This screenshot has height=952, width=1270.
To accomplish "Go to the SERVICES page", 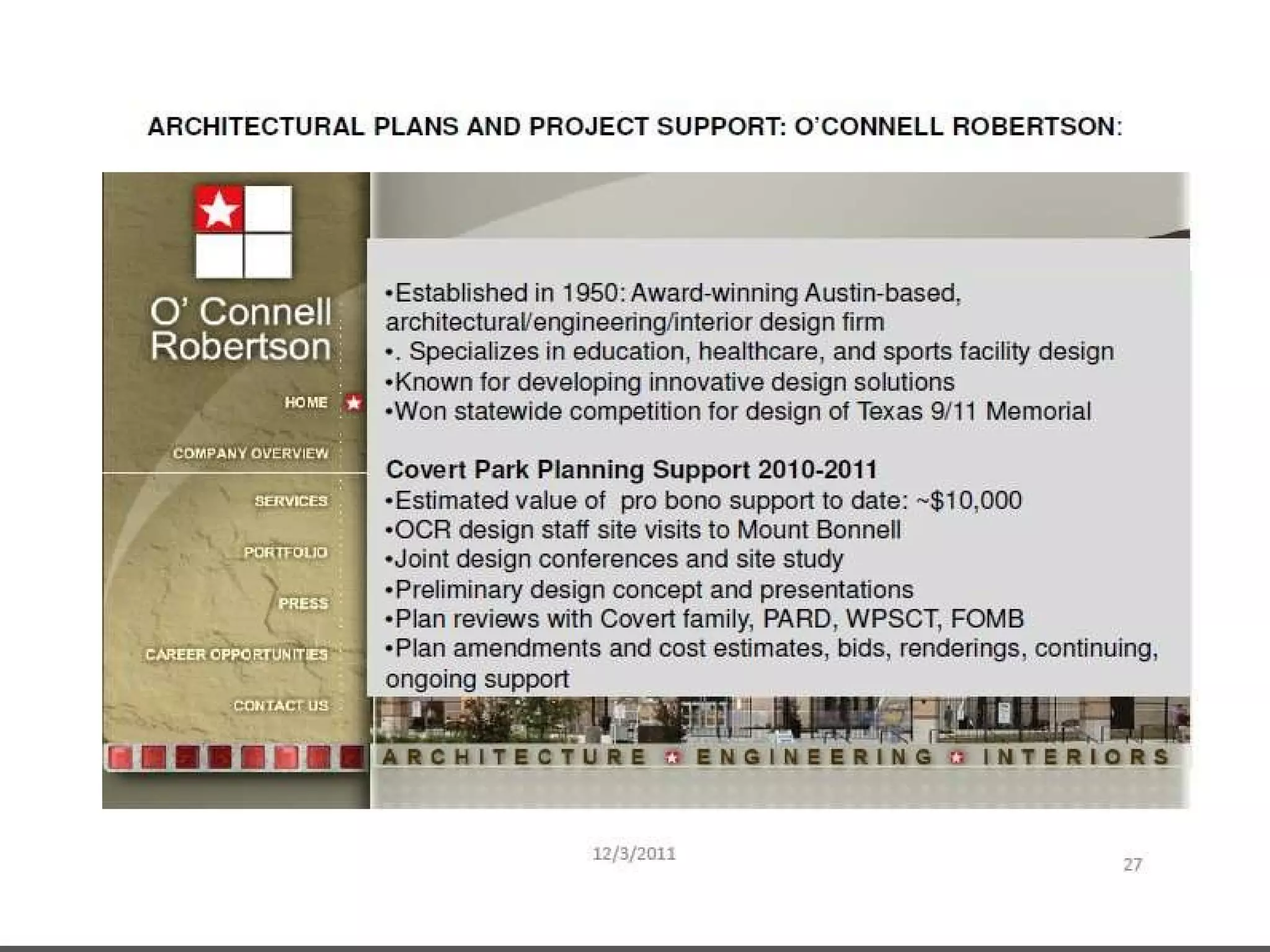I will [291, 501].
